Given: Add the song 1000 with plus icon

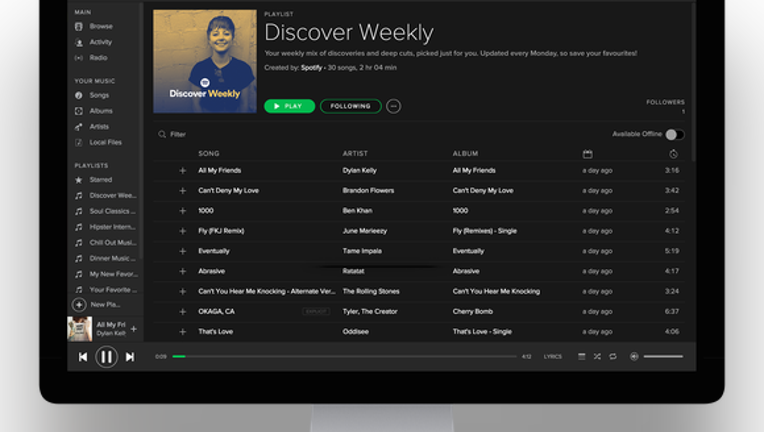Looking at the screenshot, I should pos(183,211).
